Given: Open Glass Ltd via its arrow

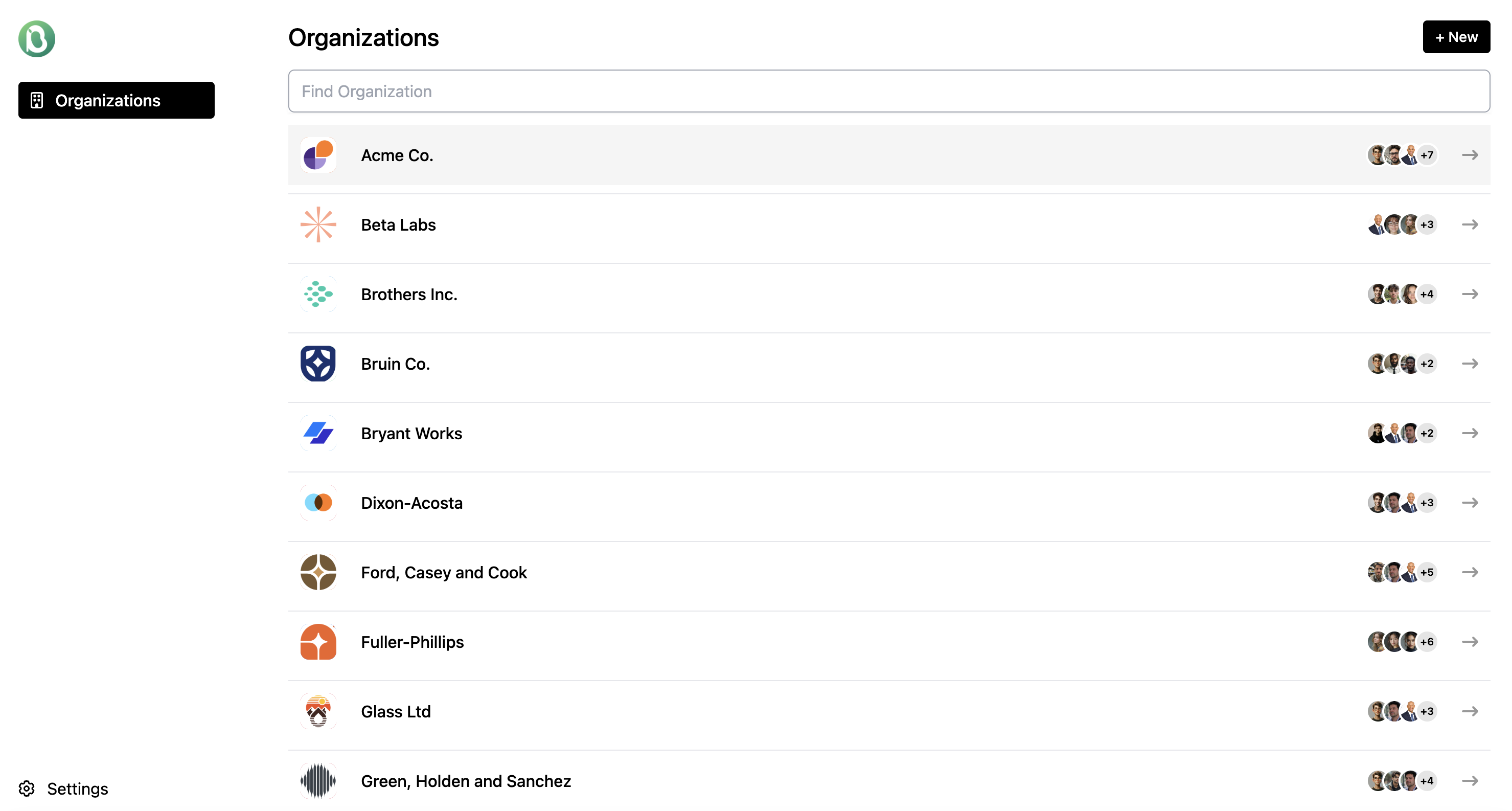Looking at the screenshot, I should click(1470, 711).
